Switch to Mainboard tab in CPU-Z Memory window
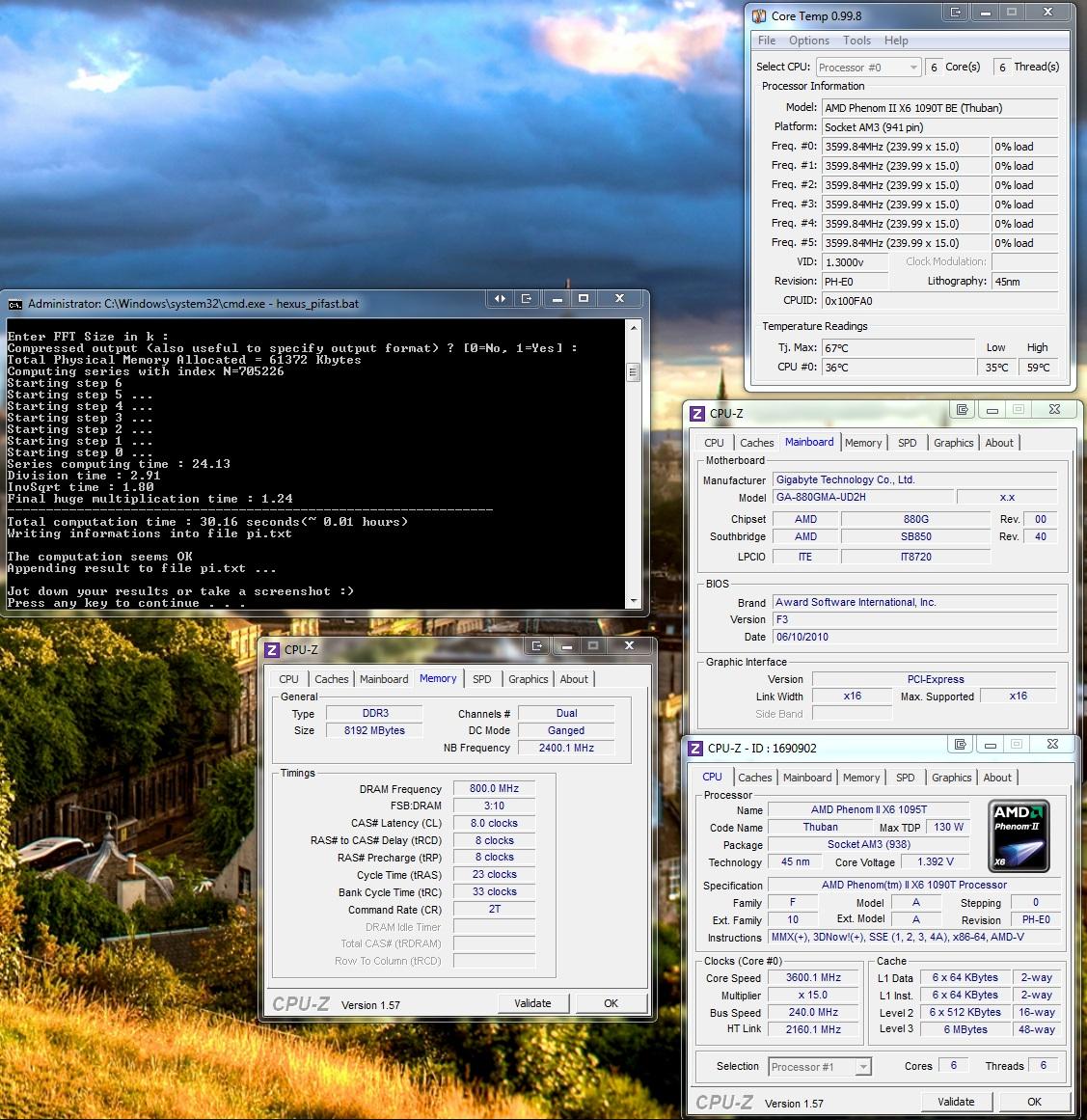1087x1120 pixels. 384,679
